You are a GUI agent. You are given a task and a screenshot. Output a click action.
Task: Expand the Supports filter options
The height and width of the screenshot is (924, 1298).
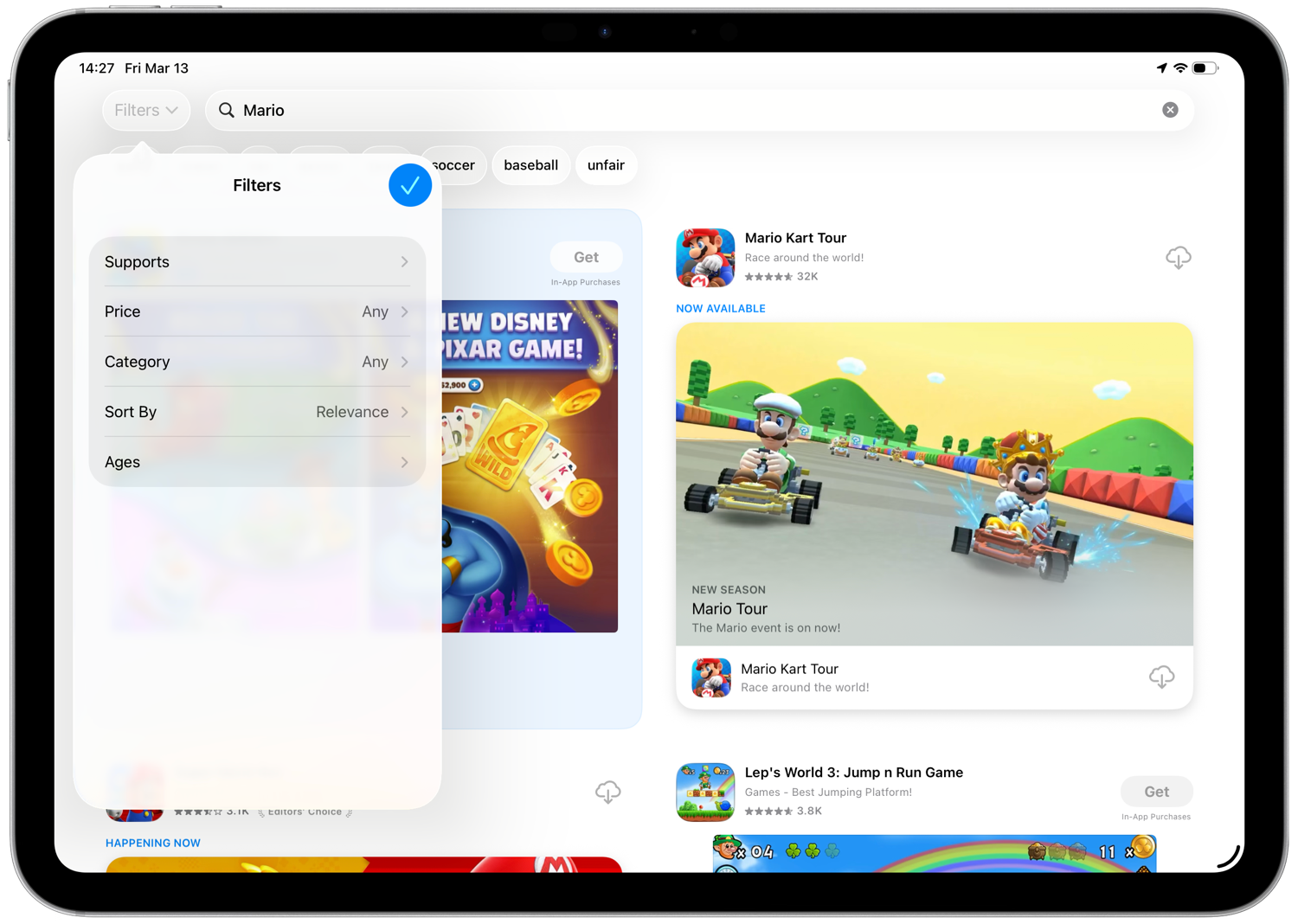pos(256,262)
